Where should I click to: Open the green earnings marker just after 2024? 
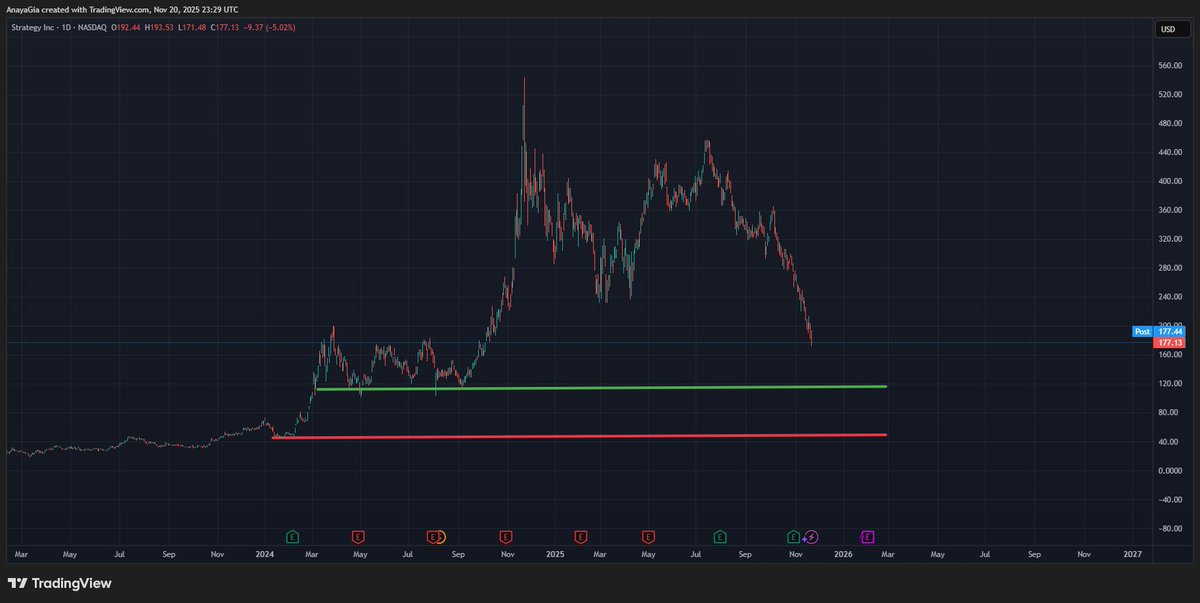[x=292, y=537]
